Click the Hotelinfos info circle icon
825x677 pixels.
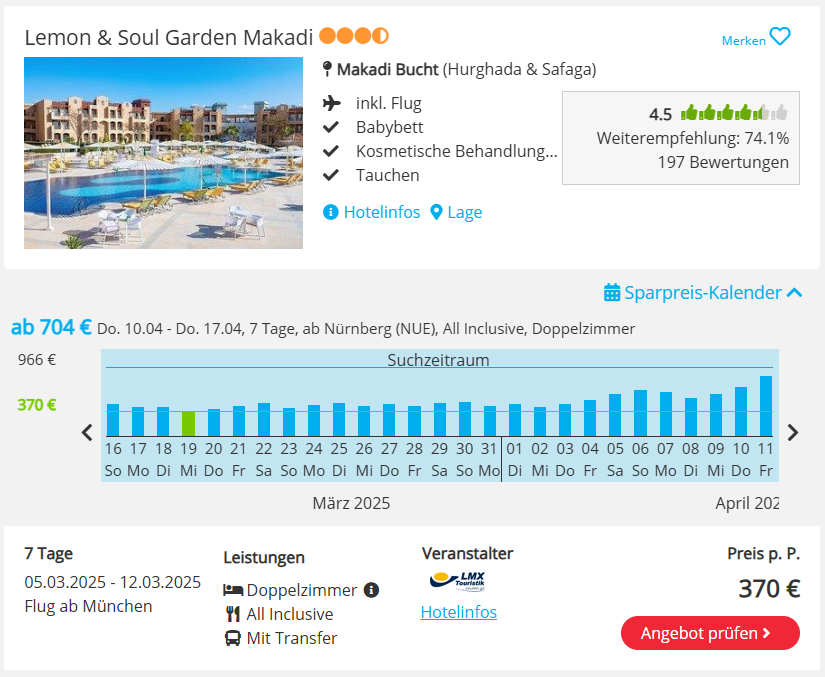(x=330, y=212)
